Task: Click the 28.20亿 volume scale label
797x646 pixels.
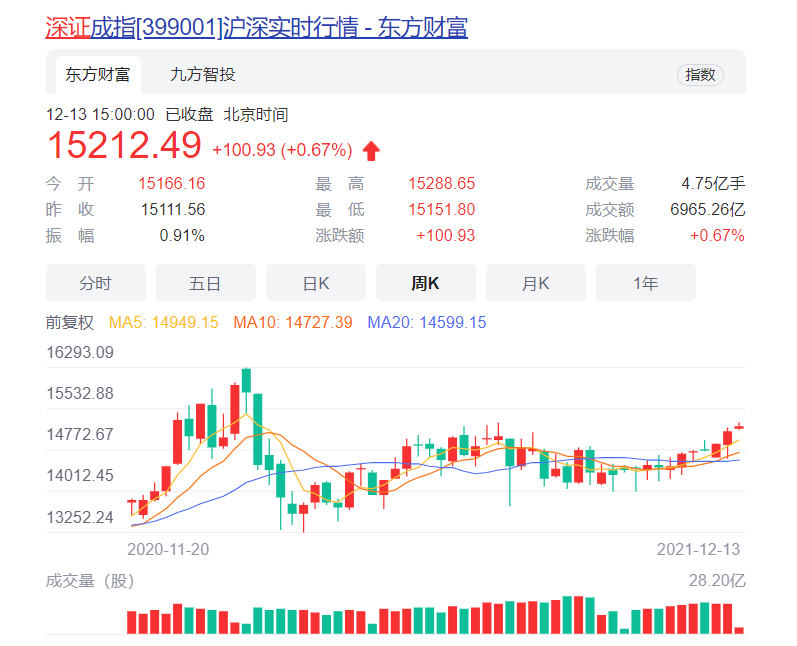Action: tap(717, 581)
